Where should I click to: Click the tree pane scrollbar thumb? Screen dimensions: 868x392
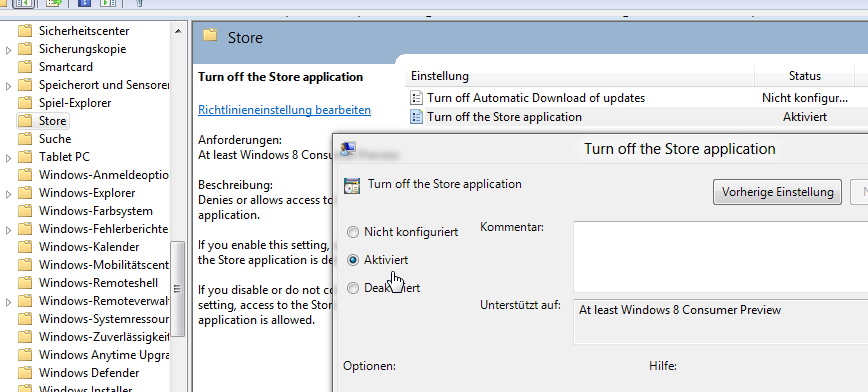click(178, 288)
